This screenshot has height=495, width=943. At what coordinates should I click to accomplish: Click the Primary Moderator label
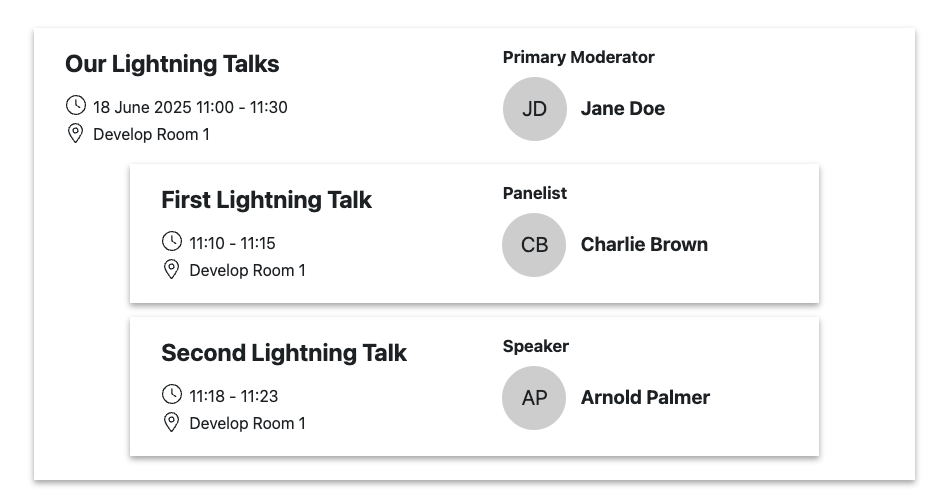click(x=579, y=57)
